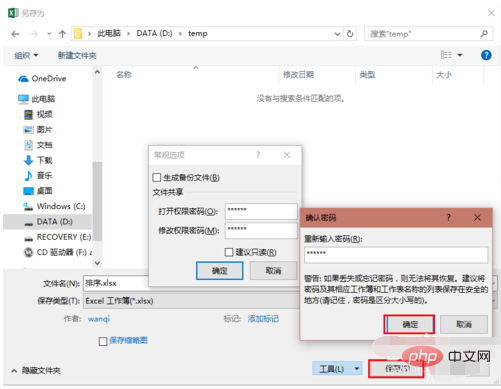Click 取消 in 确认密码 dialog
Screen dimensions: 501x389
point(464,324)
